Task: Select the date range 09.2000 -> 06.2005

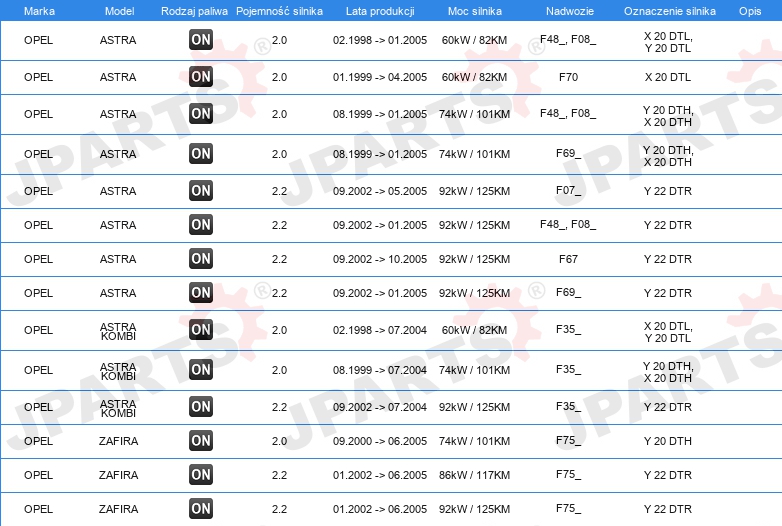Action: coord(380,441)
